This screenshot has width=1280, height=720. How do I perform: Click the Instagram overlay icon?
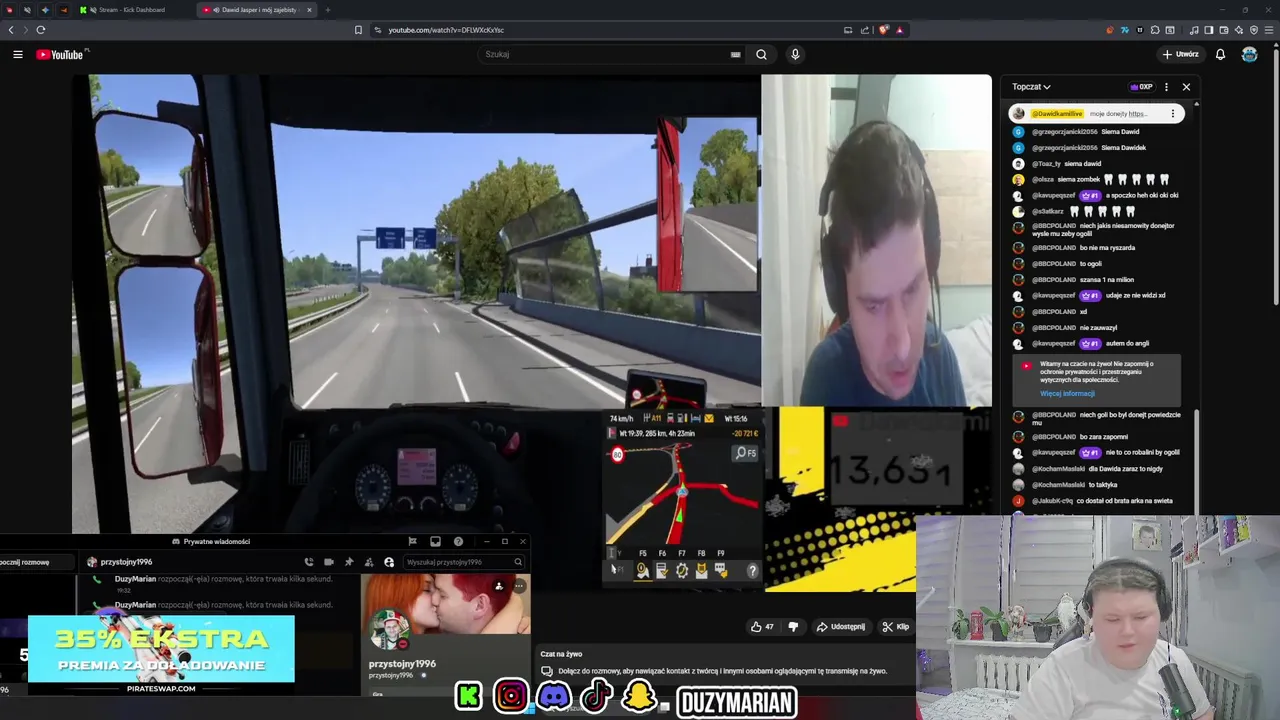[x=511, y=696]
